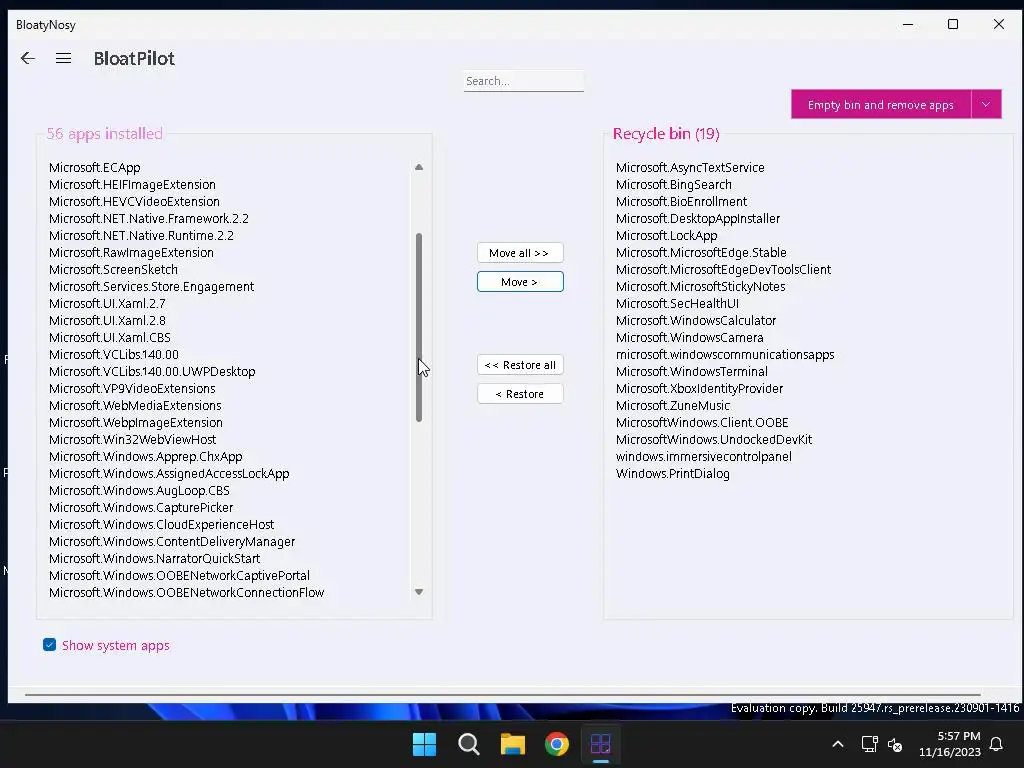Expand dropdown beside Empty bin button
Screen dimensions: 1024x768
pyautogui.click(x=986, y=104)
